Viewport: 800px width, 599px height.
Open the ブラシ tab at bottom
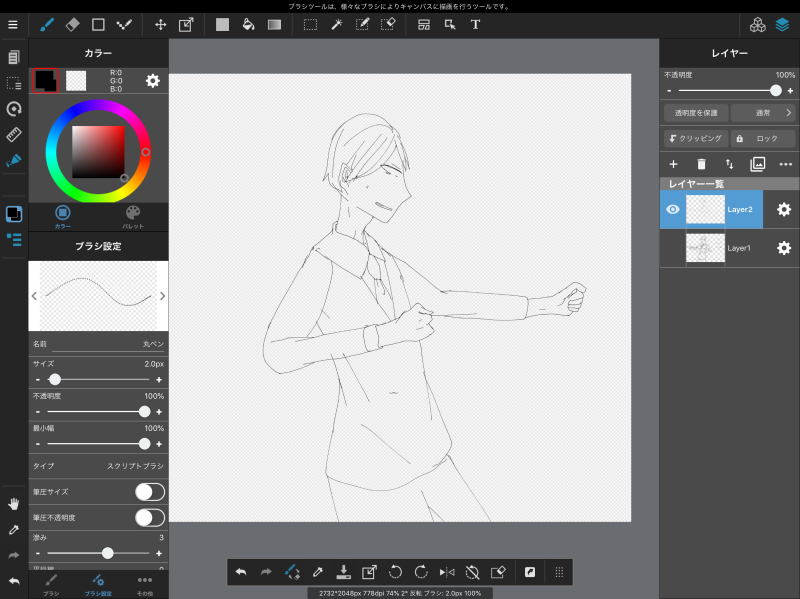click(x=51, y=584)
